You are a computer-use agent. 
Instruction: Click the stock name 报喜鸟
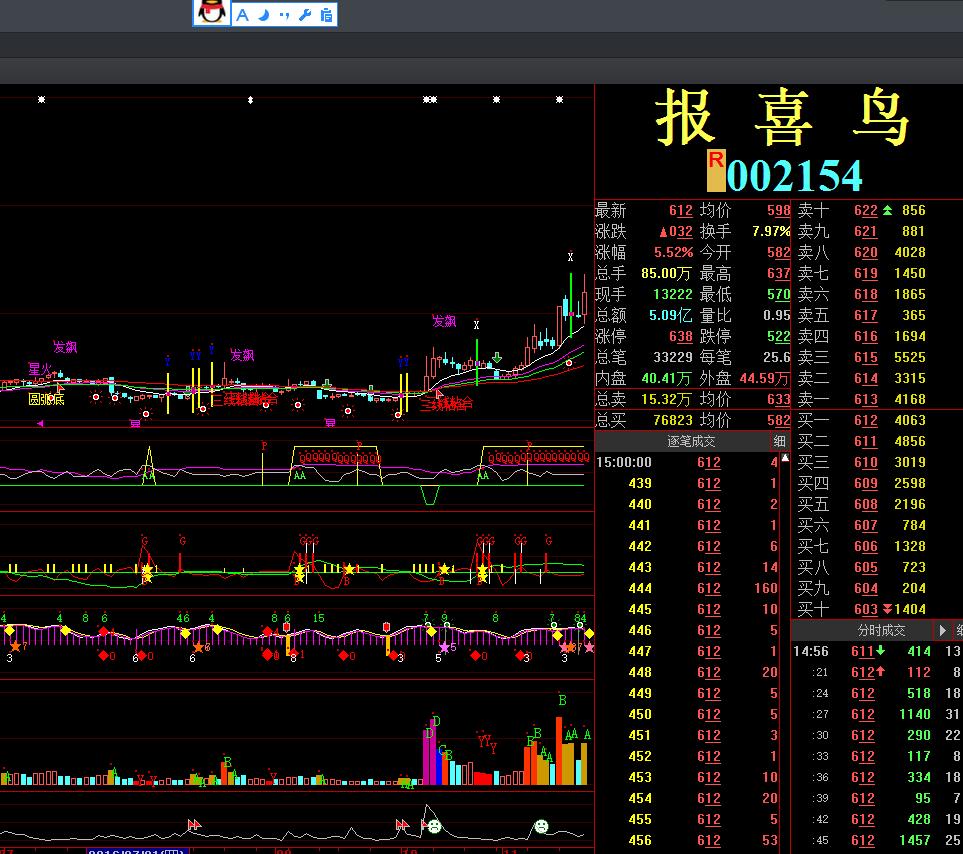click(782, 117)
